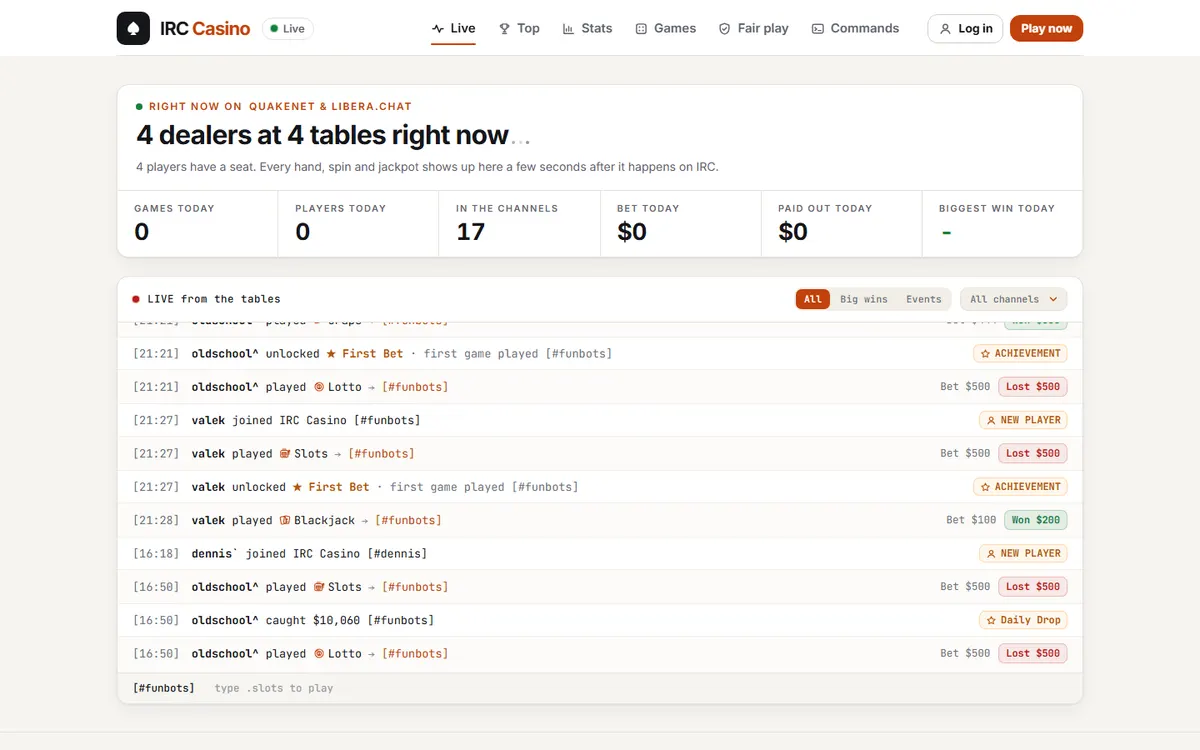
Task: Click the PLAYERS TODAY stat
Action: click(358, 223)
